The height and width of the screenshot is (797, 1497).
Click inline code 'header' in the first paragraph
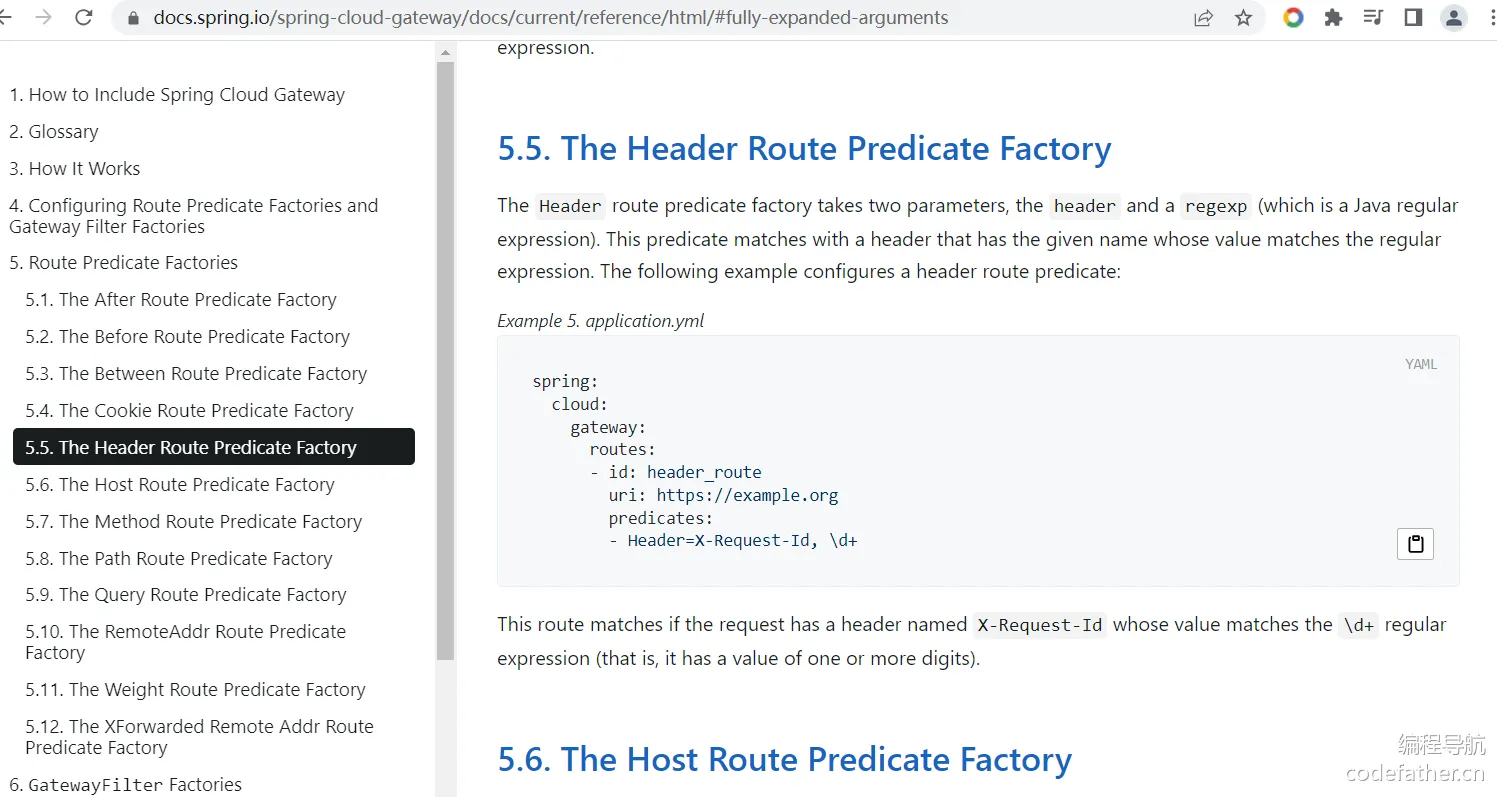(x=1085, y=206)
